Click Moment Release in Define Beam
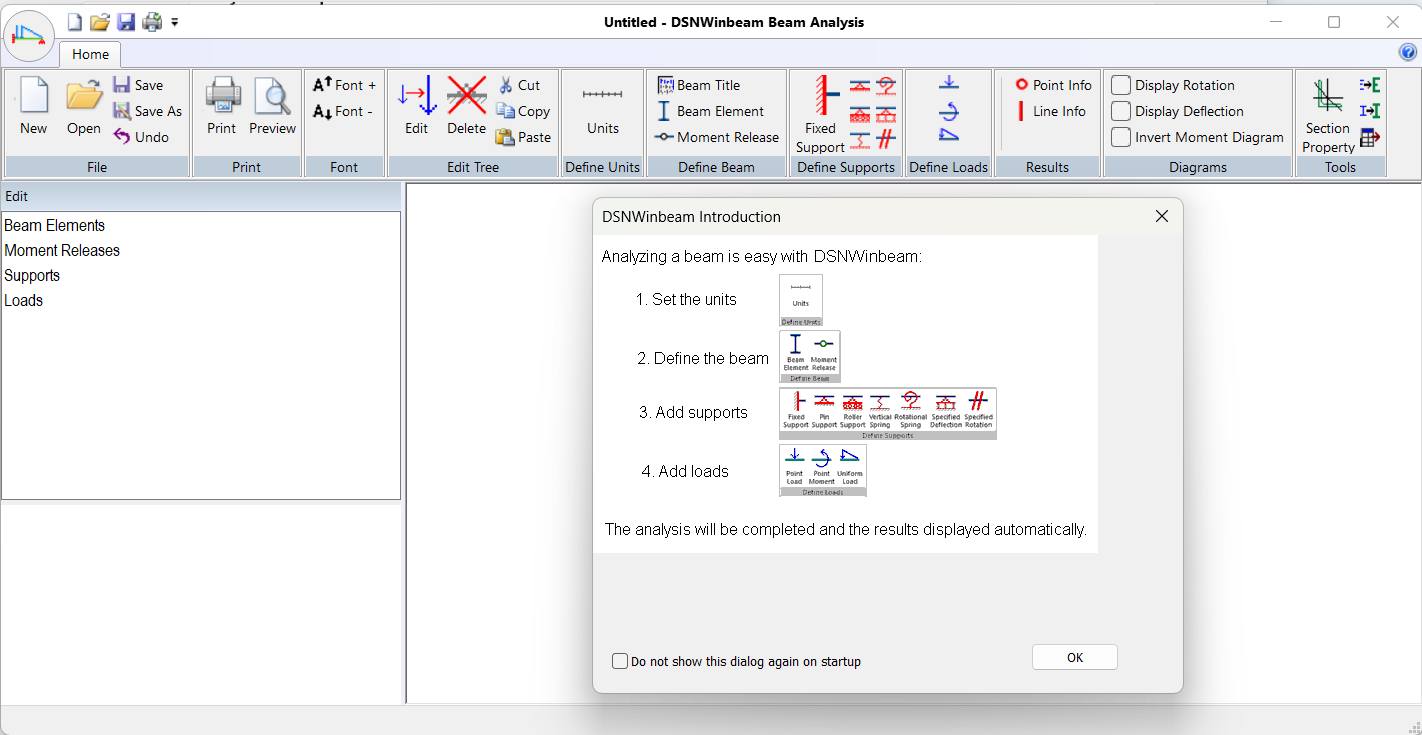Image resolution: width=1422 pixels, height=735 pixels. (716, 137)
